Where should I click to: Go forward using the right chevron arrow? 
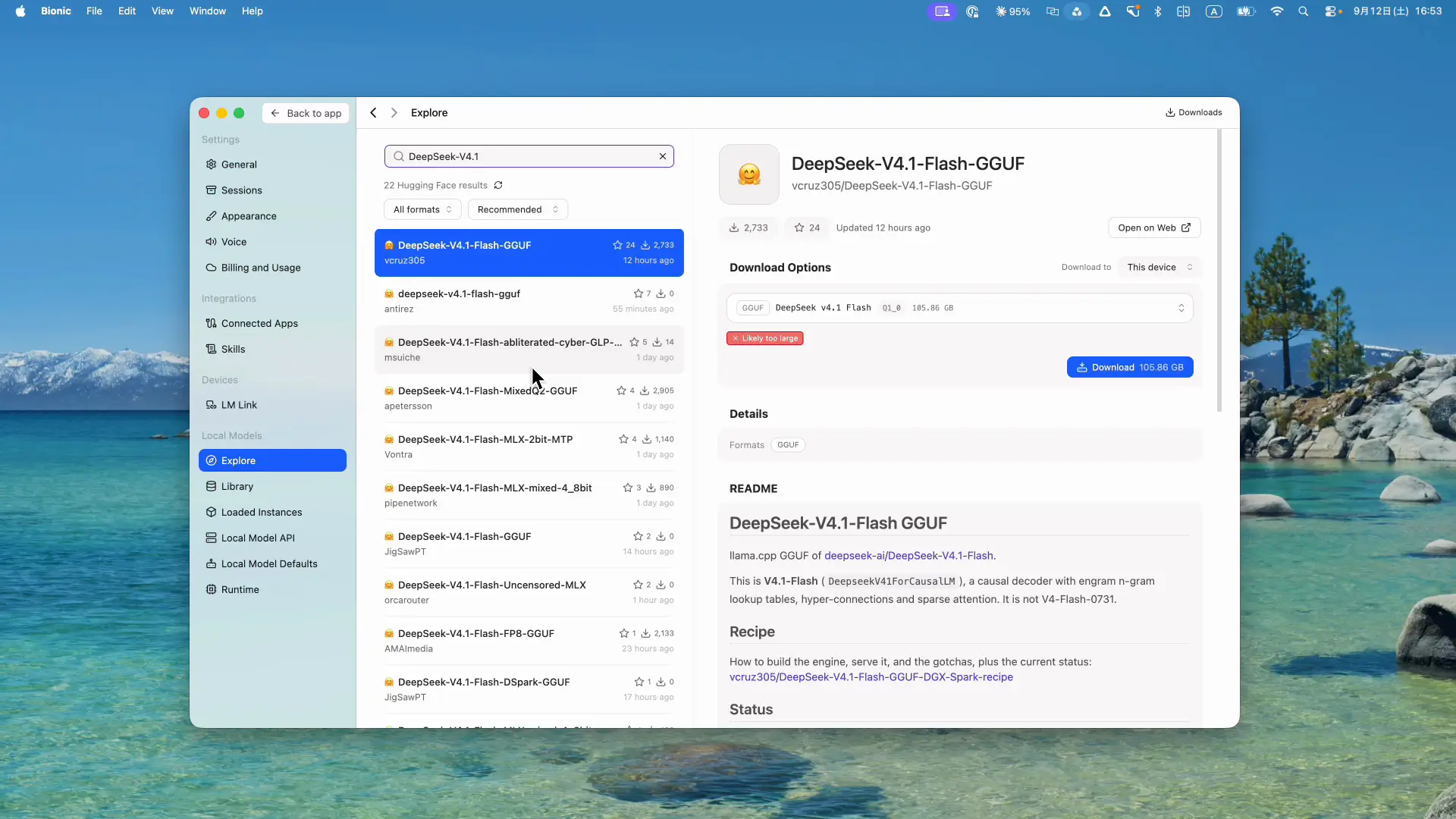coord(394,113)
